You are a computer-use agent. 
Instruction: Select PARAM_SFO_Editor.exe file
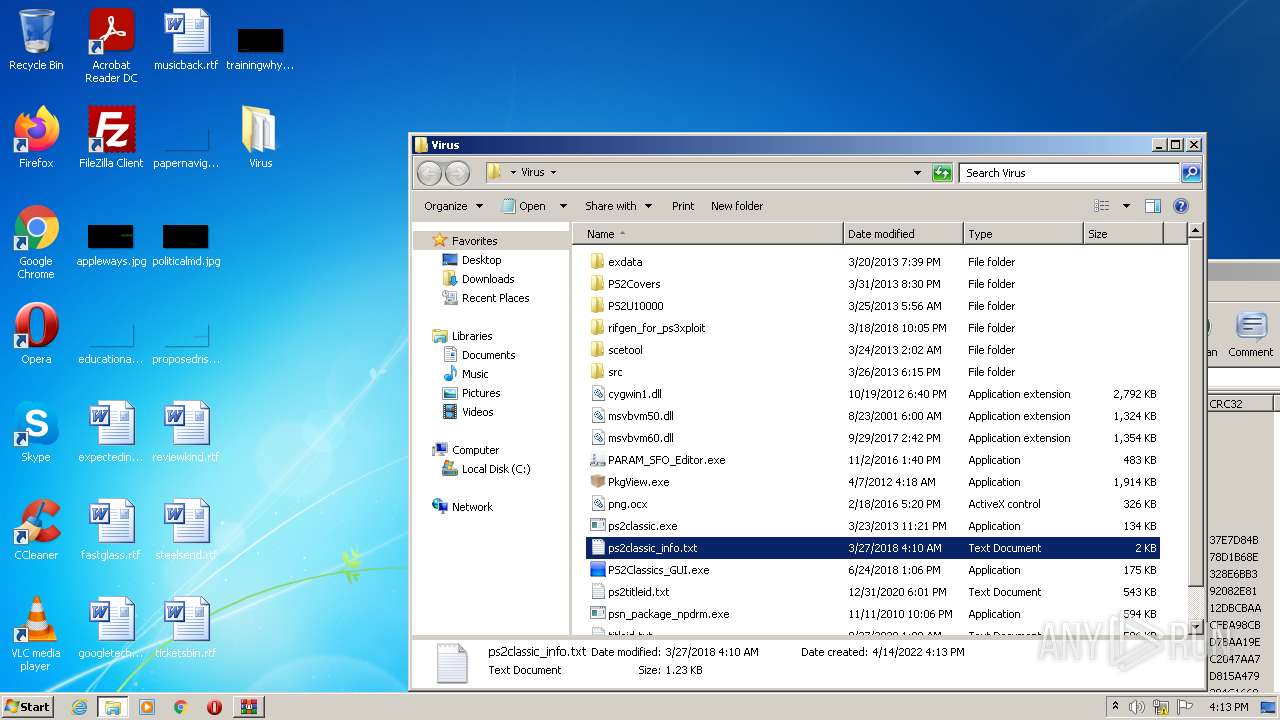[872, 460]
